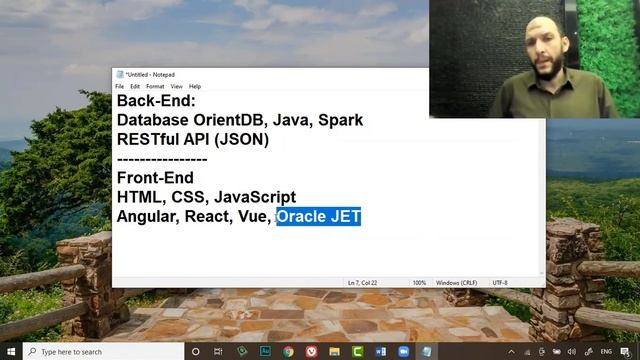The width and height of the screenshot is (640, 360).
Task: Open the Help menu in Notepad
Action: (195, 87)
